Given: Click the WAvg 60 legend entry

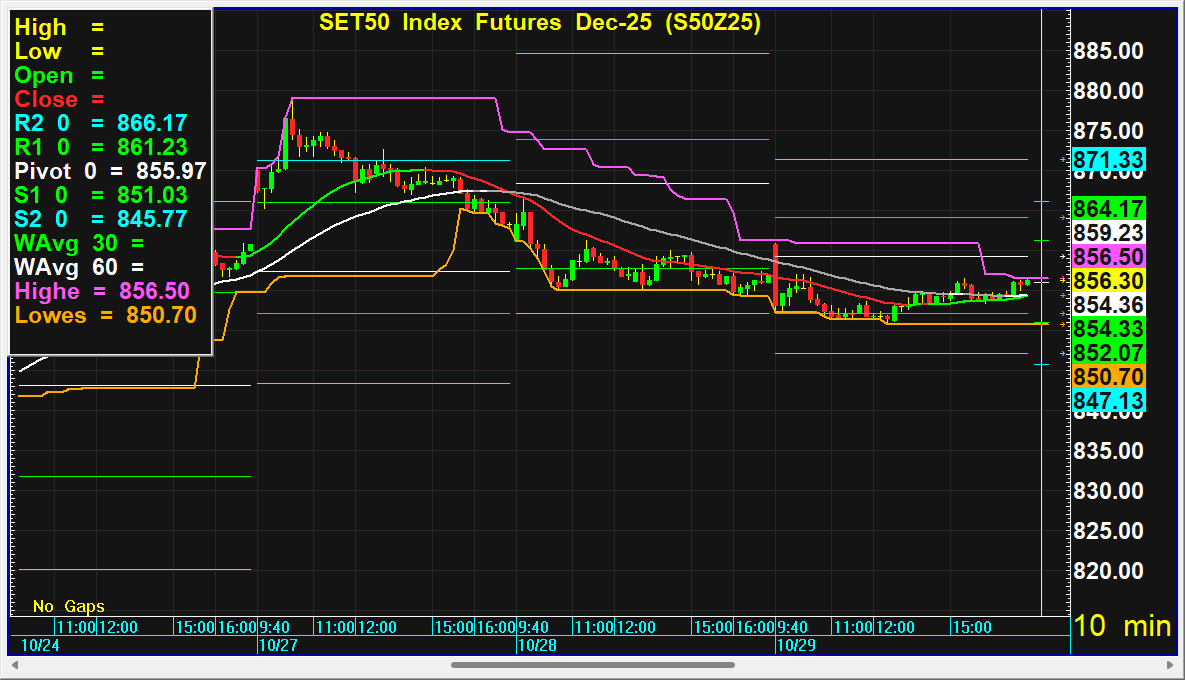Looking at the screenshot, I should click(78, 267).
